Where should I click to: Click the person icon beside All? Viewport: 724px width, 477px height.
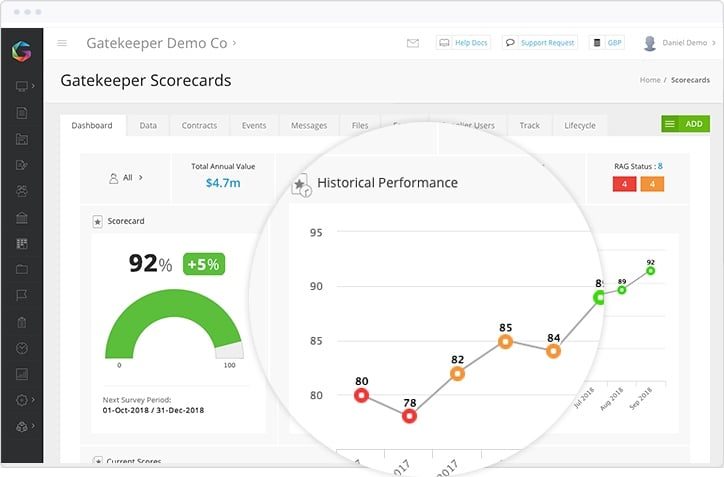coord(113,178)
